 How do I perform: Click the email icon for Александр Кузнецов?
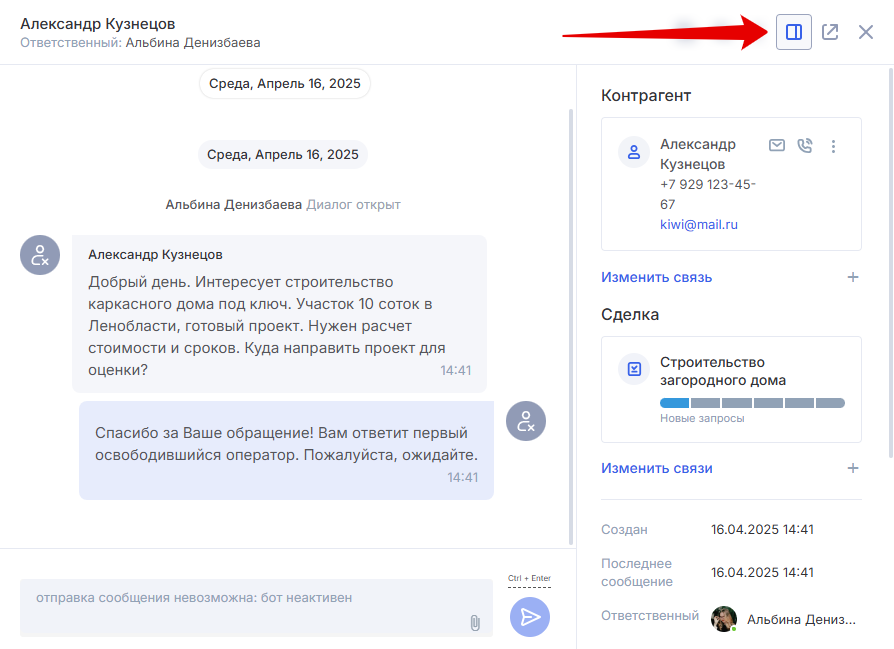pyautogui.click(x=777, y=146)
